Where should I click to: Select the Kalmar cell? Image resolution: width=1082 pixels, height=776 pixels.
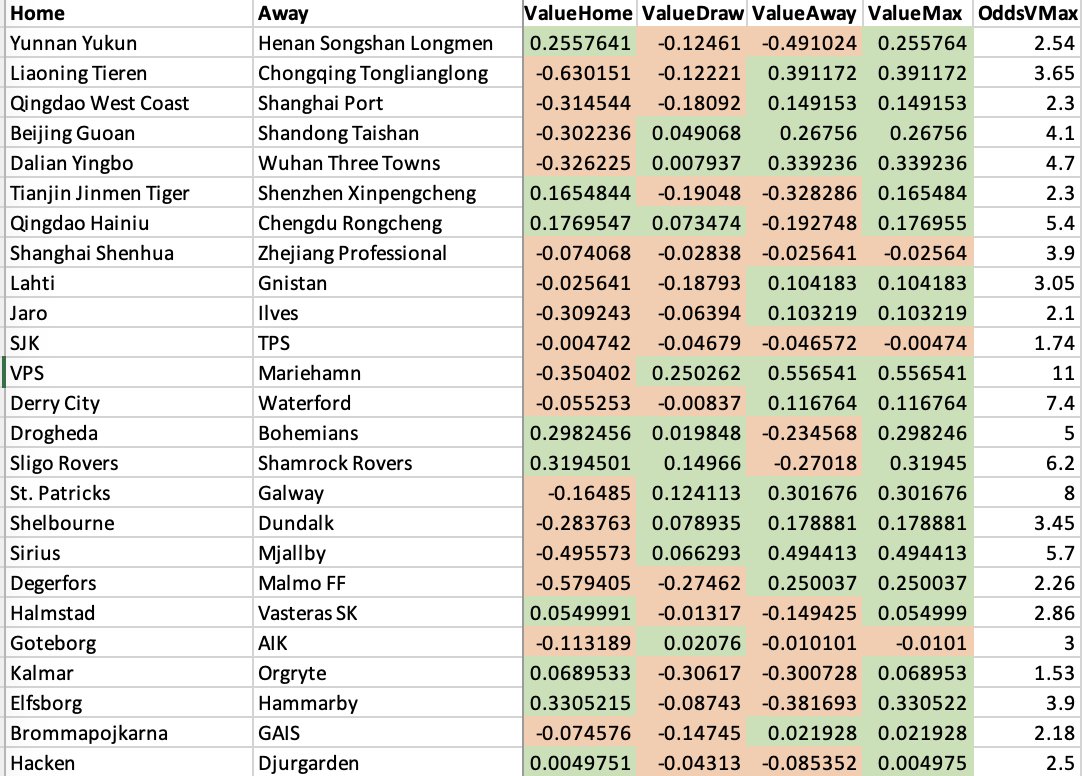pyautogui.click(x=129, y=673)
